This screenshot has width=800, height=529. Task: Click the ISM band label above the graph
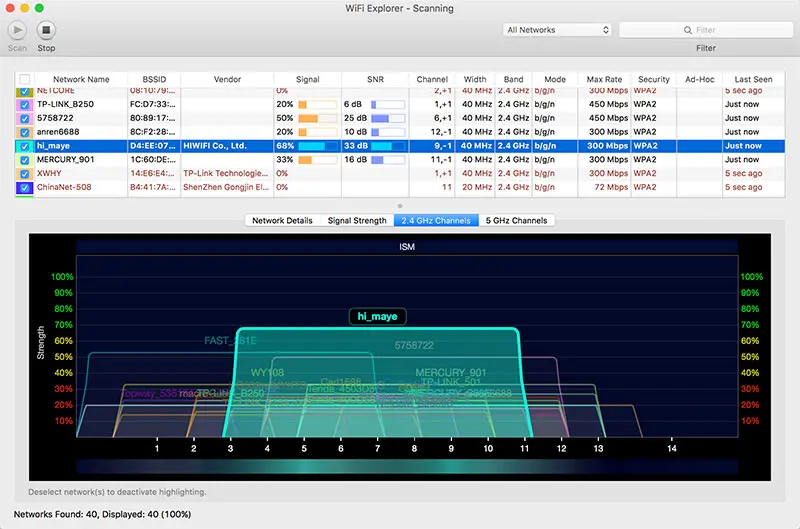(407, 247)
